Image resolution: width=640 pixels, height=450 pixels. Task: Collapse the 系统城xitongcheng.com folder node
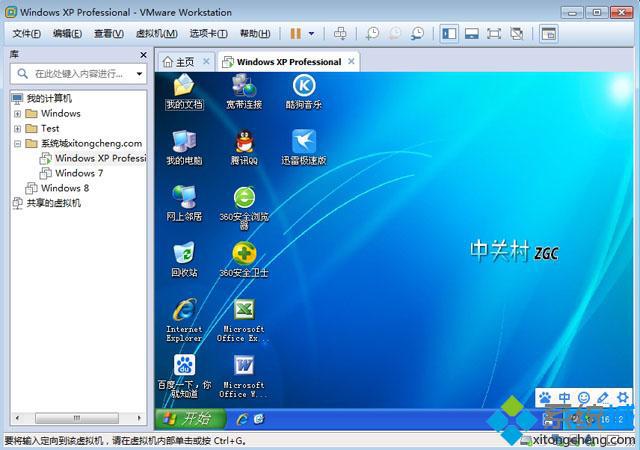(17, 143)
